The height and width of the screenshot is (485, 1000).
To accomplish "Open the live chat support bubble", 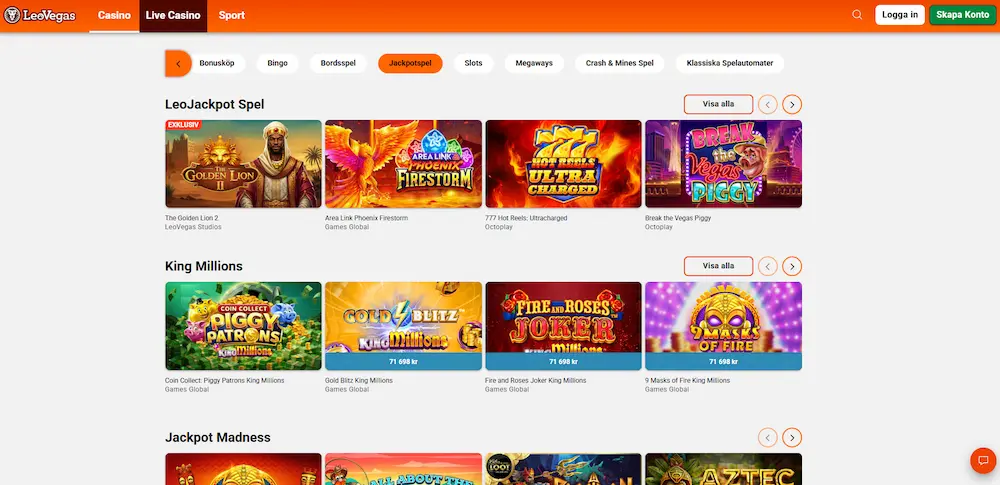I will tap(983, 460).
